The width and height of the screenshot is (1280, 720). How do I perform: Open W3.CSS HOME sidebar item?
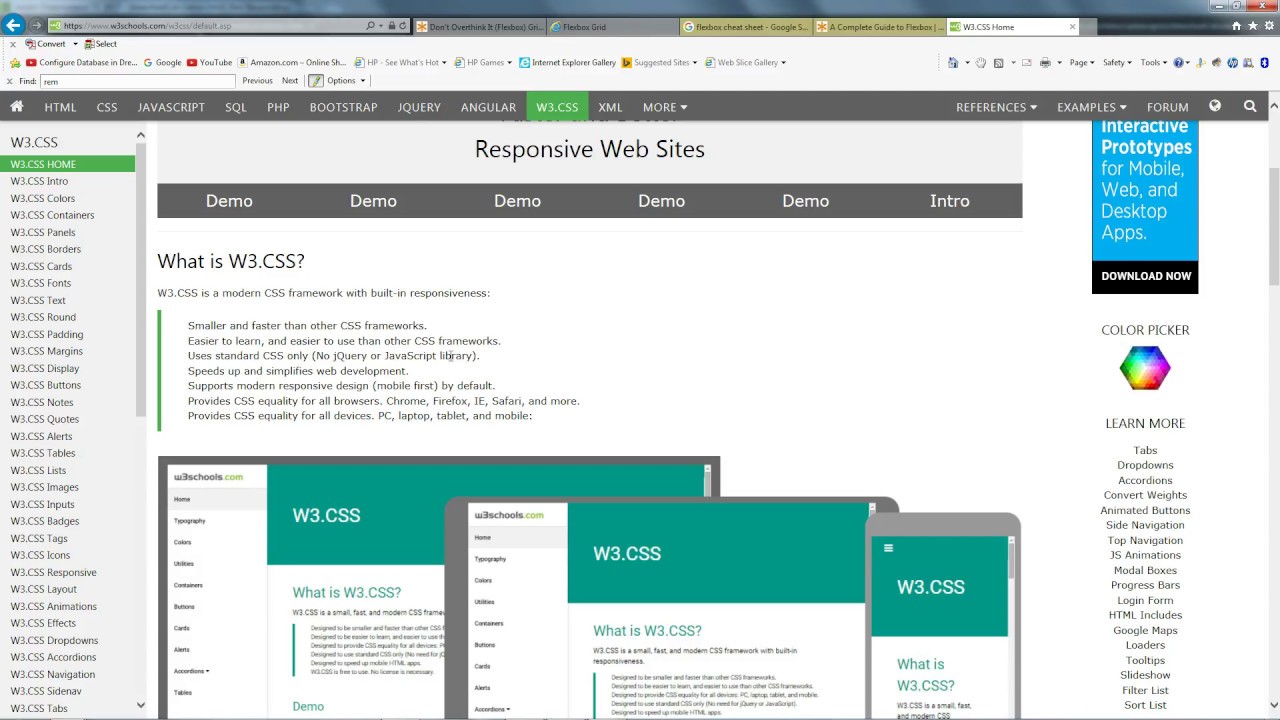pos(67,164)
